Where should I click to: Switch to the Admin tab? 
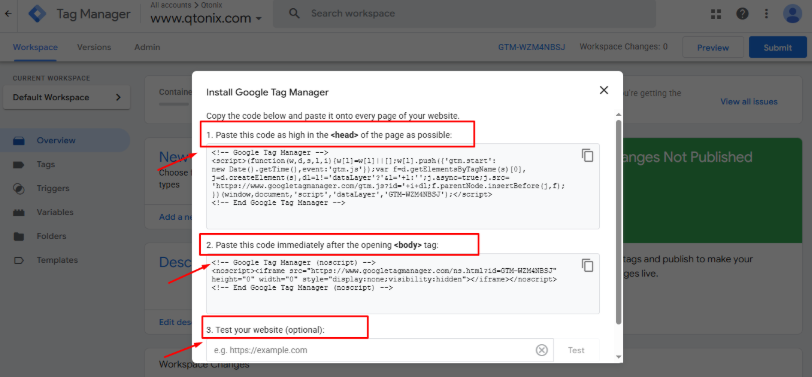click(147, 47)
